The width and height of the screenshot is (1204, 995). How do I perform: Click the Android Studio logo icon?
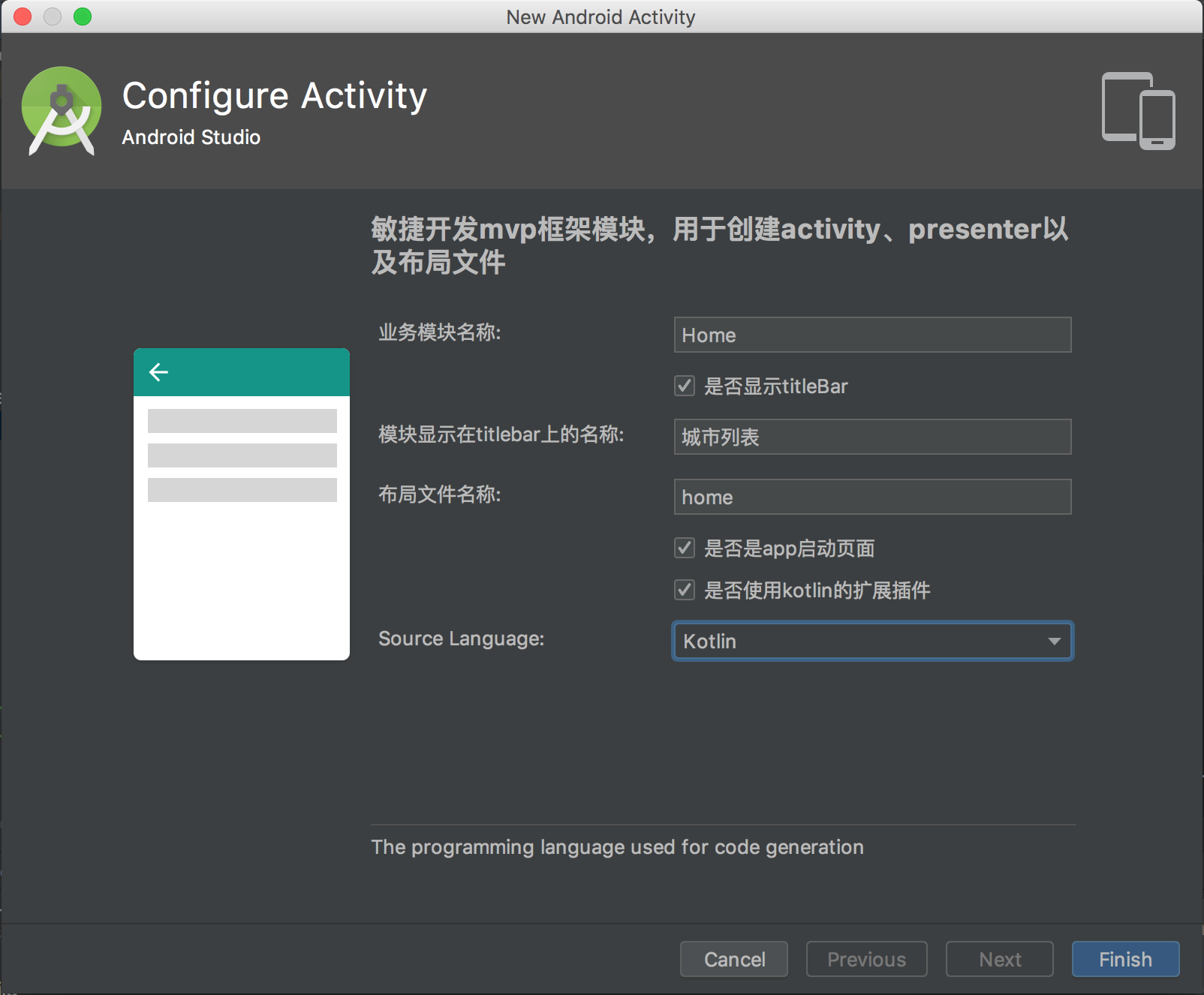tap(62, 111)
